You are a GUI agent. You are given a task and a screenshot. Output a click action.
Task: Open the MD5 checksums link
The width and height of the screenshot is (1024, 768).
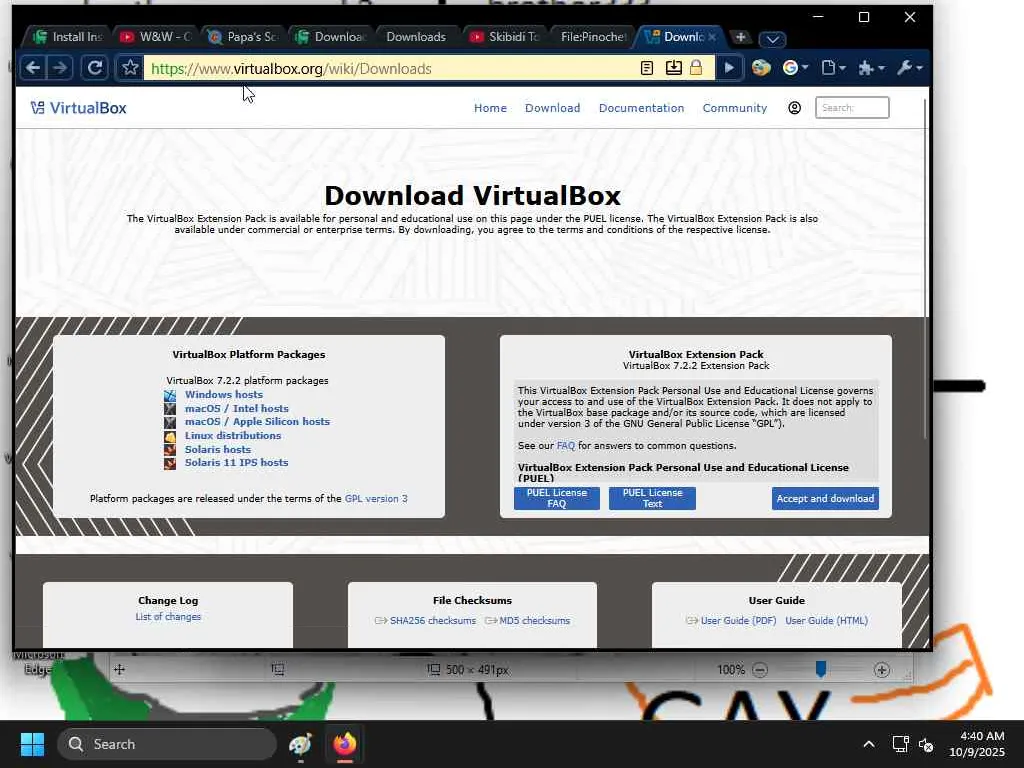coord(534,620)
